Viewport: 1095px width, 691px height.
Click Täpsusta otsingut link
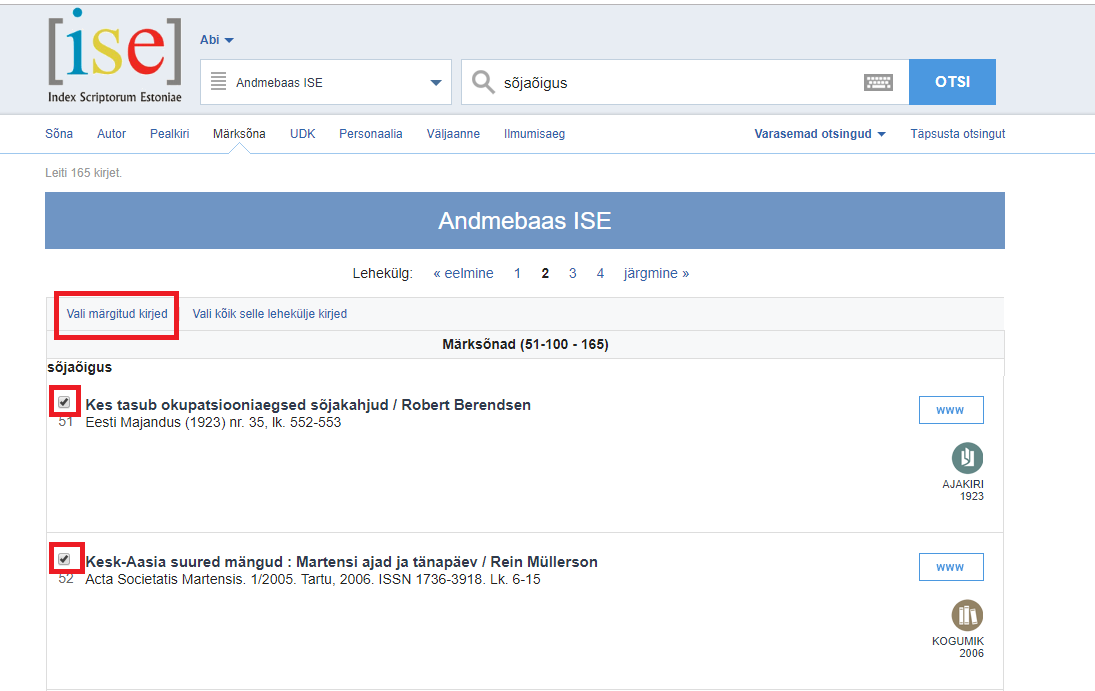pos(957,133)
